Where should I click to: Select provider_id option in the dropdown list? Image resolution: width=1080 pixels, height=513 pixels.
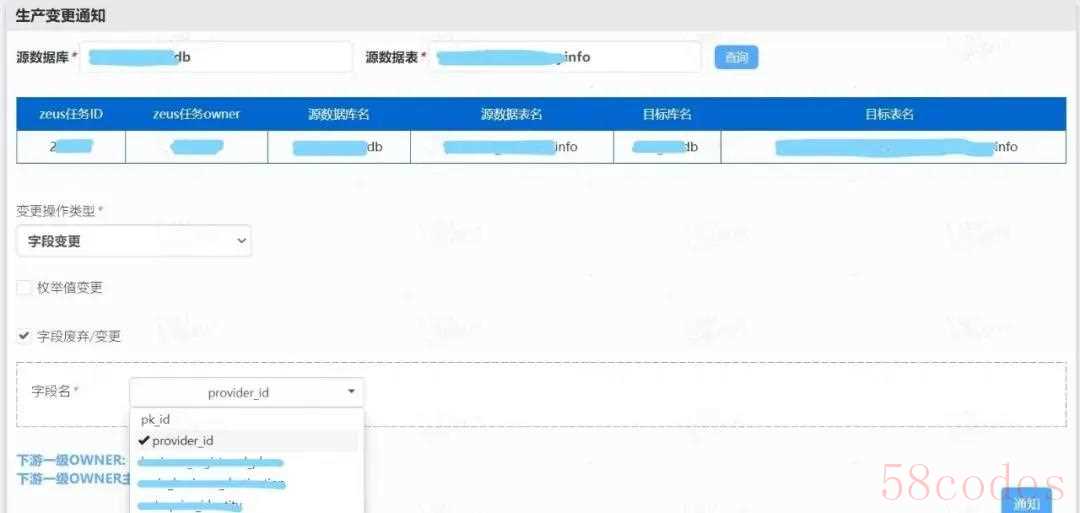point(246,441)
